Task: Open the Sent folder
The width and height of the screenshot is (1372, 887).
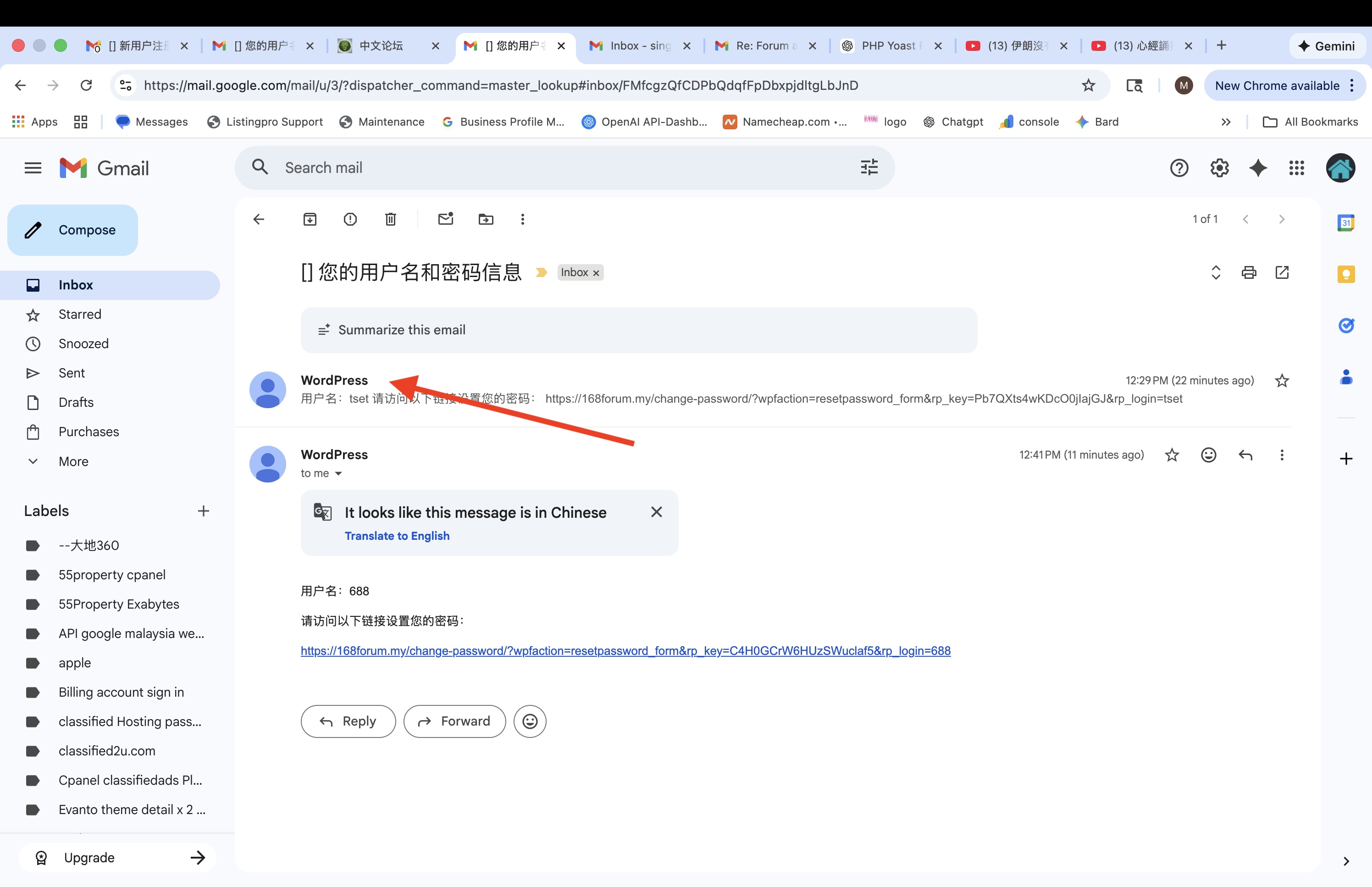Action: (72, 373)
